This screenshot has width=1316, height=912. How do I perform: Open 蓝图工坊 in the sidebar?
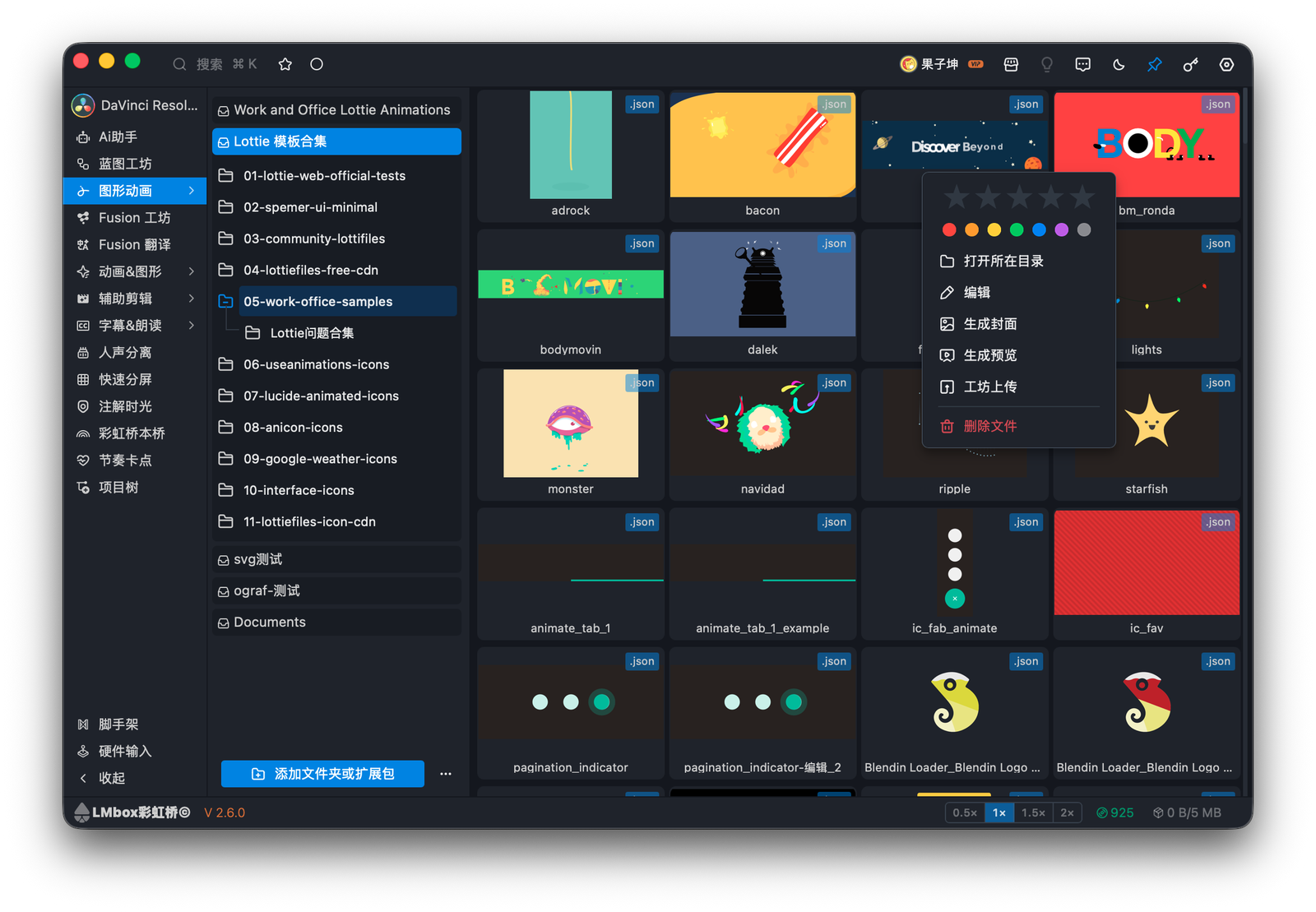pyautogui.click(x=135, y=164)
